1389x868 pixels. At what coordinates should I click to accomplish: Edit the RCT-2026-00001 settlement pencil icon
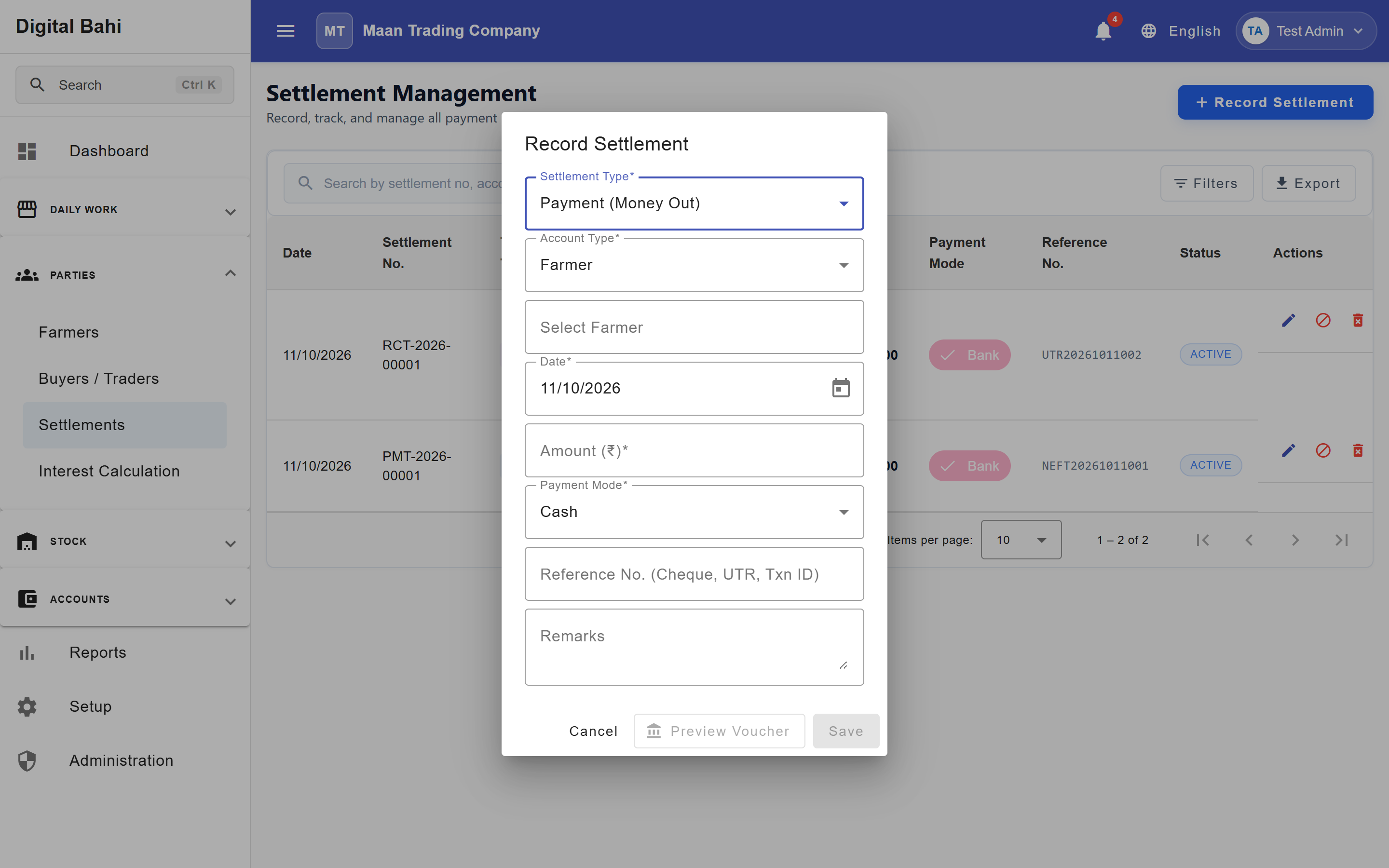click(x=1289, y=320)
